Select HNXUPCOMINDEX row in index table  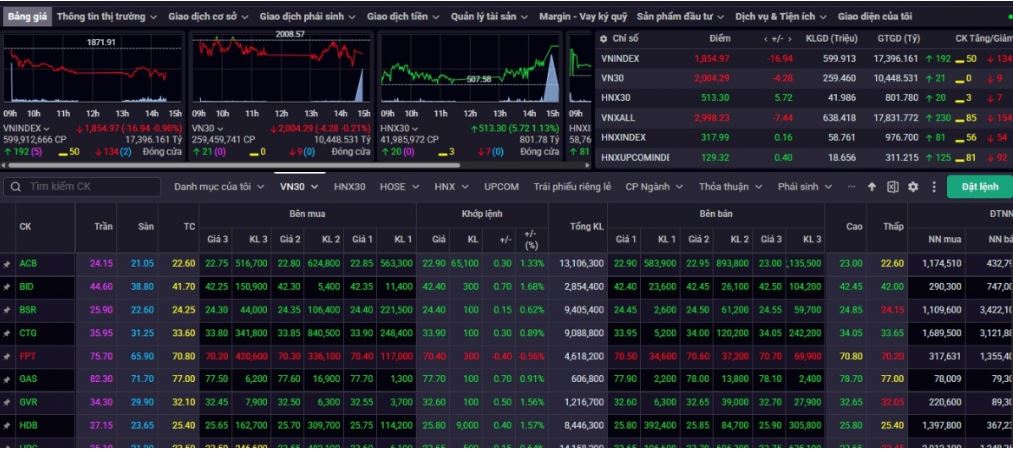(x=804, y=157)
